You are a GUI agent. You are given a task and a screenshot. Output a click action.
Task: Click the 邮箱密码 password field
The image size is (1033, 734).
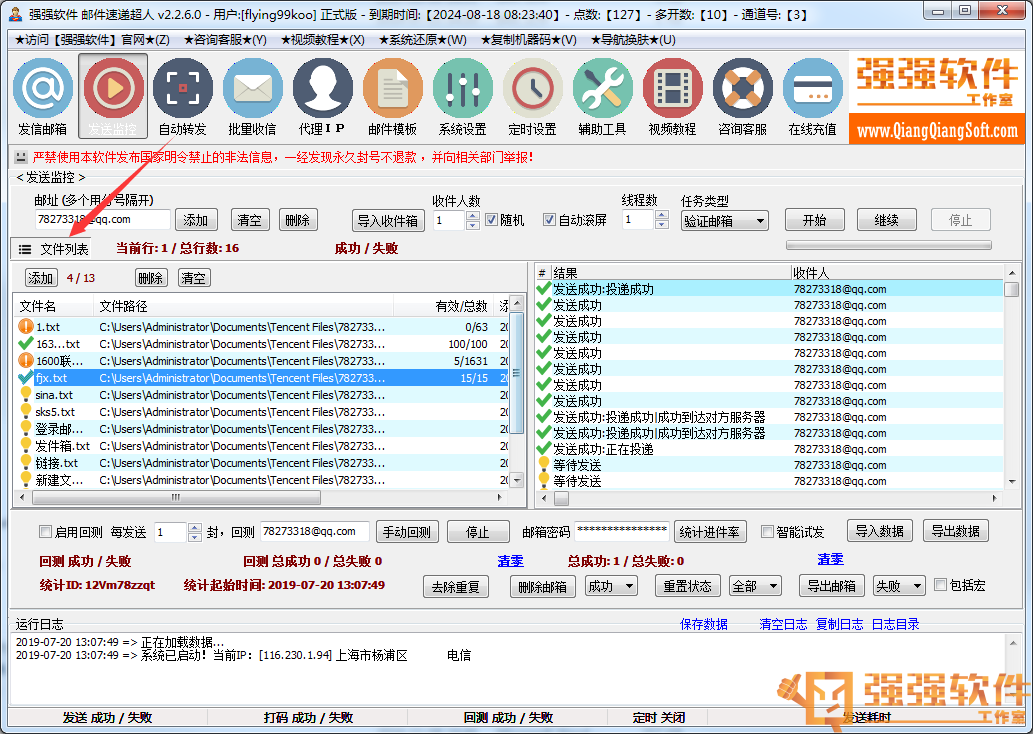tap(622, 532)
